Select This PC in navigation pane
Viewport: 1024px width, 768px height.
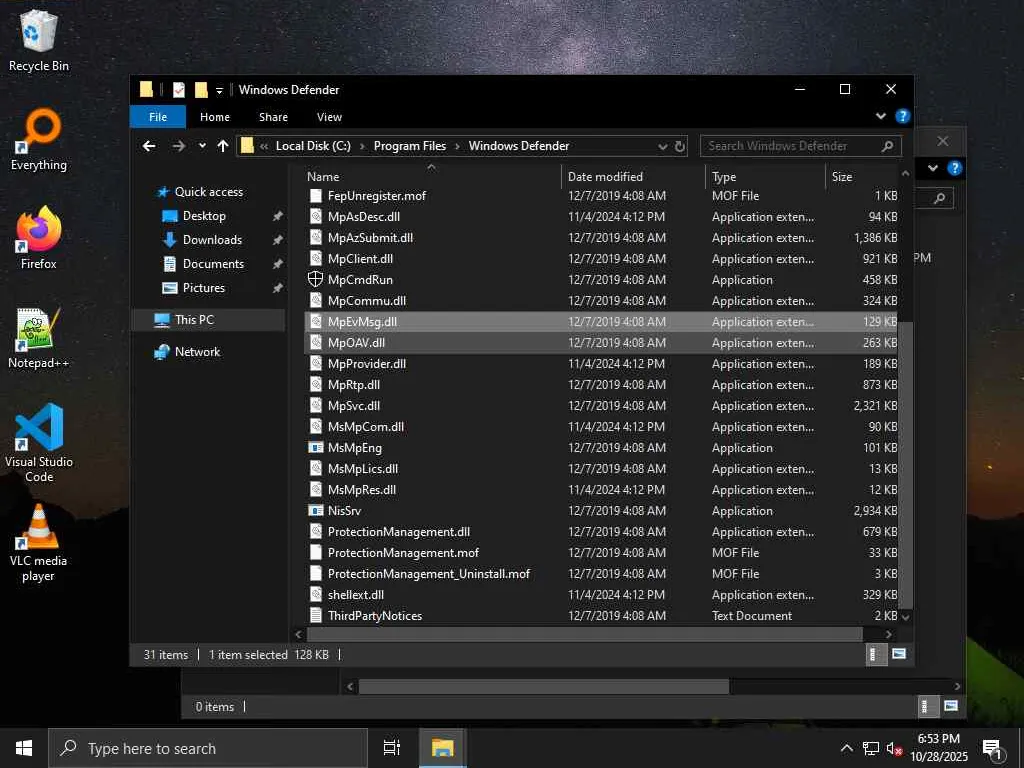pyautogui.click(x=194, y=319)
